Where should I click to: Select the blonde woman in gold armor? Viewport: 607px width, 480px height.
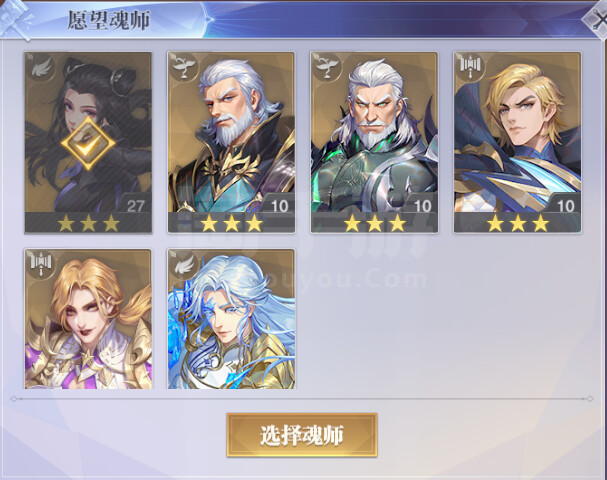(88, 319)
